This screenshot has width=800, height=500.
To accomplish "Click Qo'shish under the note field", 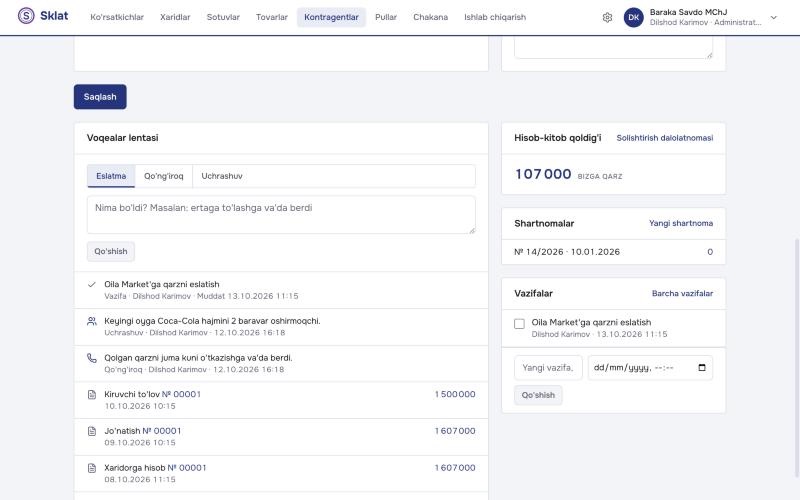I will tap(111, 252).
